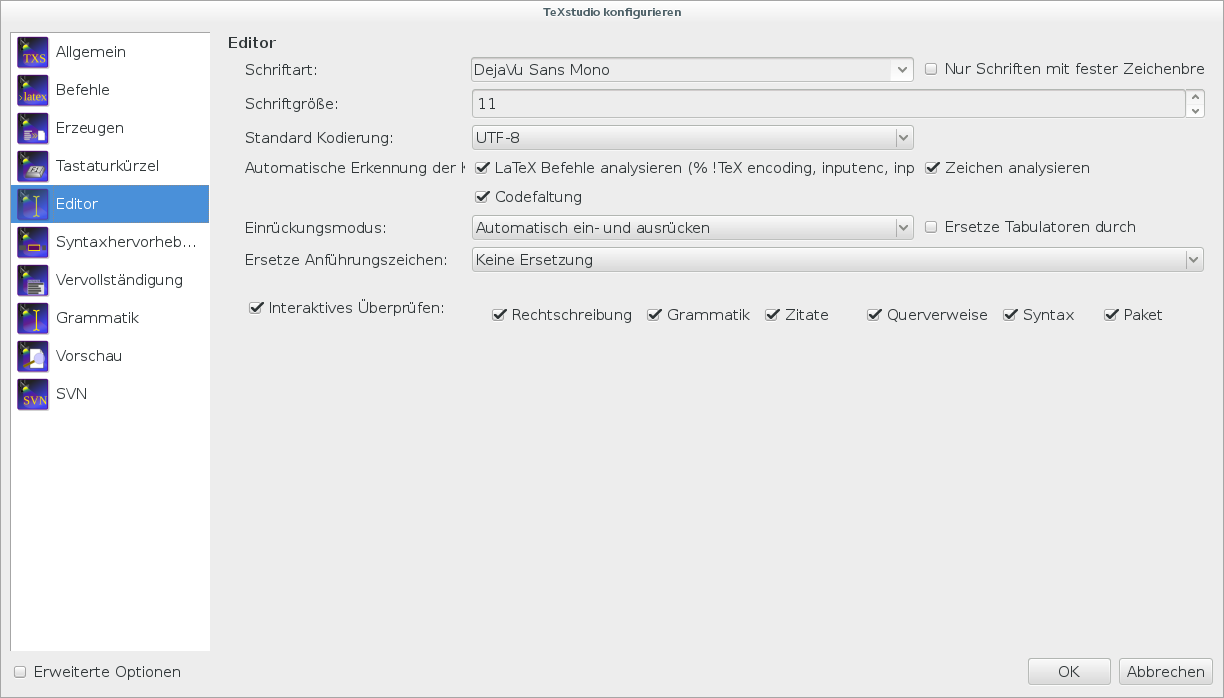Click the Allgemein TXS icon
1224x698 pixels.
click(33, 52)
